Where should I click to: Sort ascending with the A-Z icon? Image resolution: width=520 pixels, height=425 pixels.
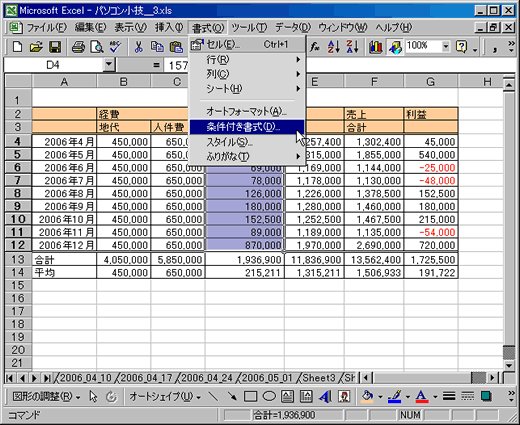point(333,46)
